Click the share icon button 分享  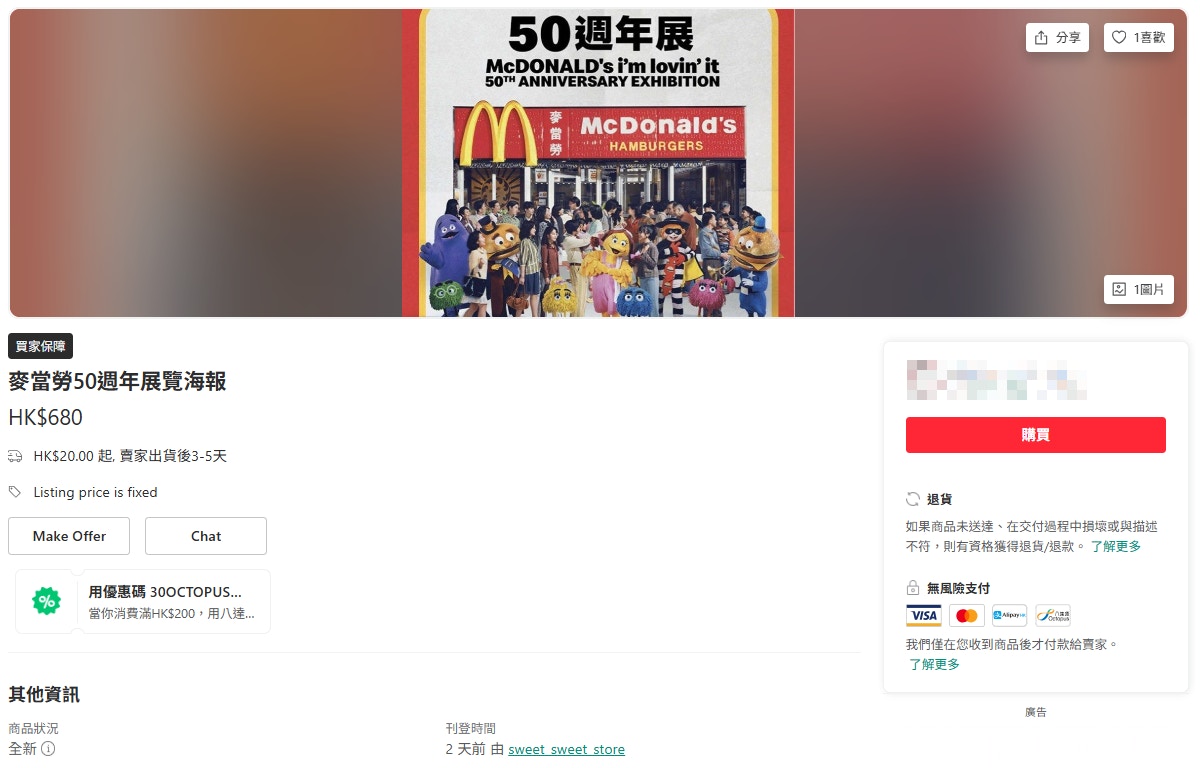pos(1057,38)
